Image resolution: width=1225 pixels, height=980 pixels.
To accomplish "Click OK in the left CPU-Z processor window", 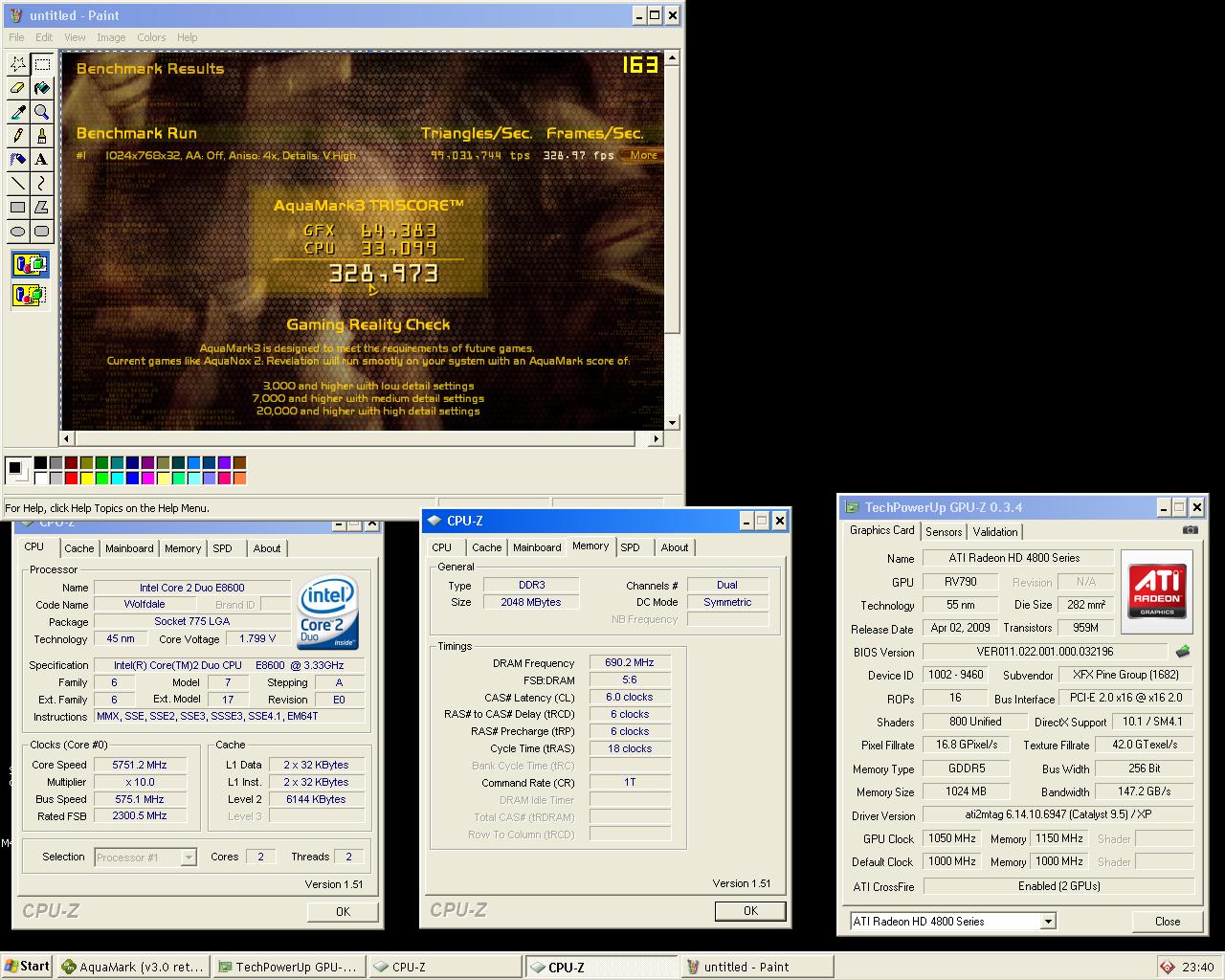I will click(343, 912).
